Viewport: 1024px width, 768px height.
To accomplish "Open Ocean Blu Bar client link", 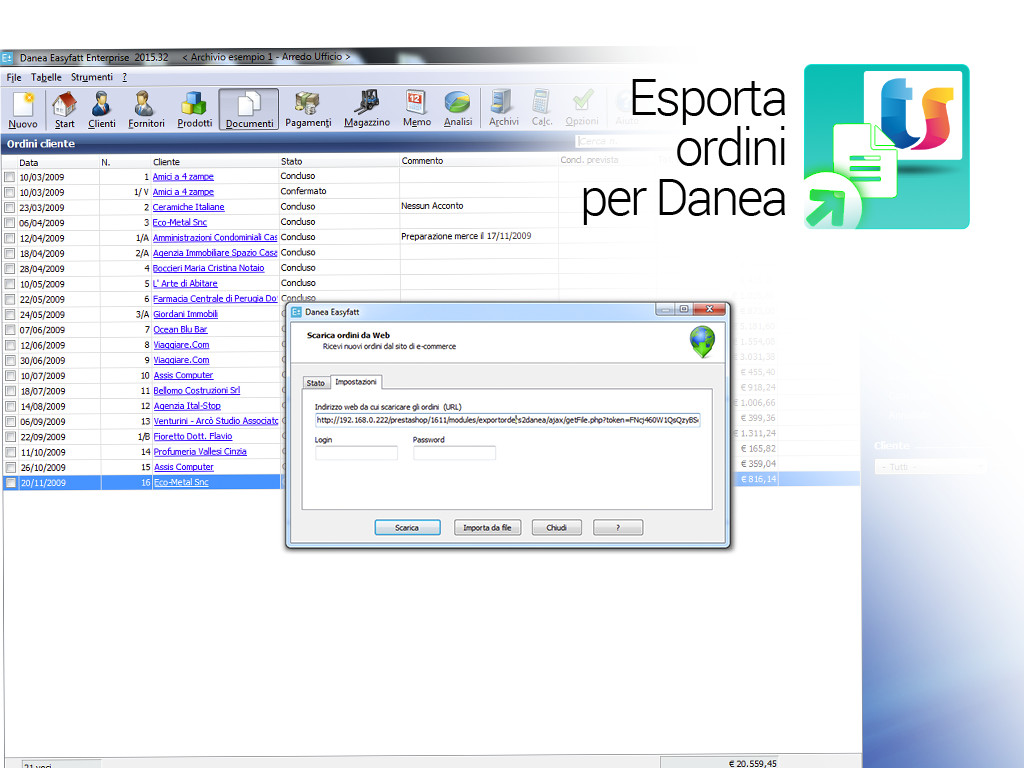I will point(180,330).
